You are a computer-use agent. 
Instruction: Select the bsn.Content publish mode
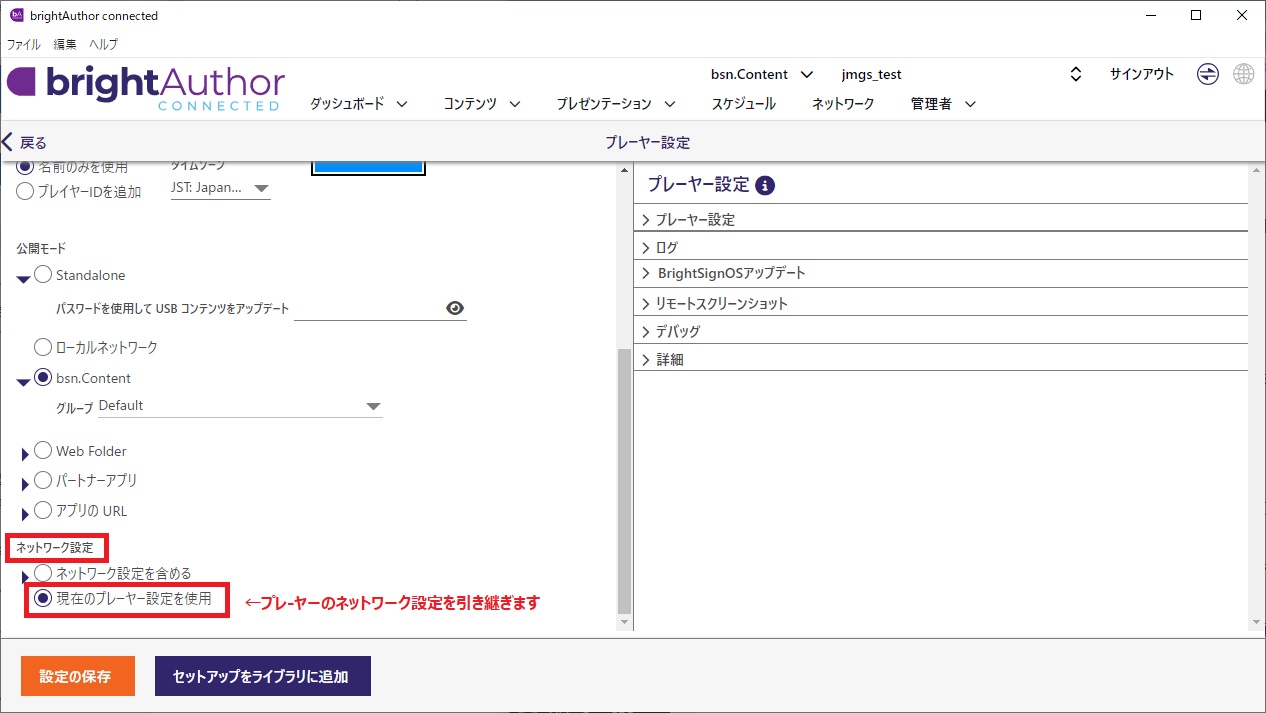click(x=43, y=378)
